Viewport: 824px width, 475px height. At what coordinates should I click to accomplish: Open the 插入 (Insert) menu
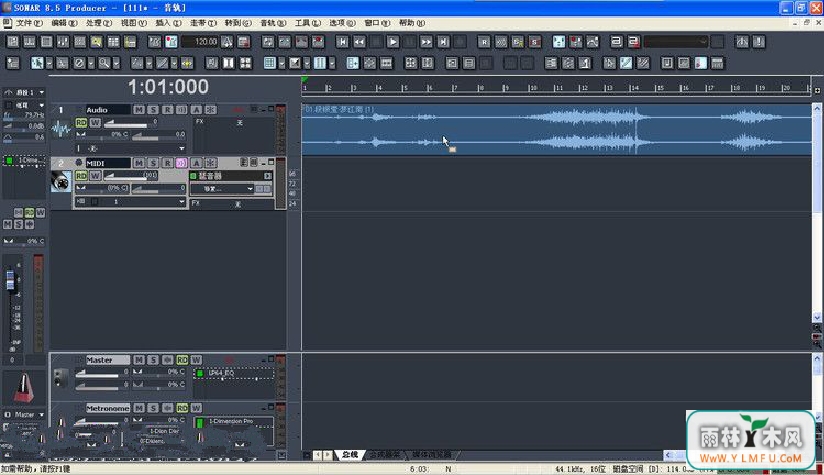tap(168, 23)
